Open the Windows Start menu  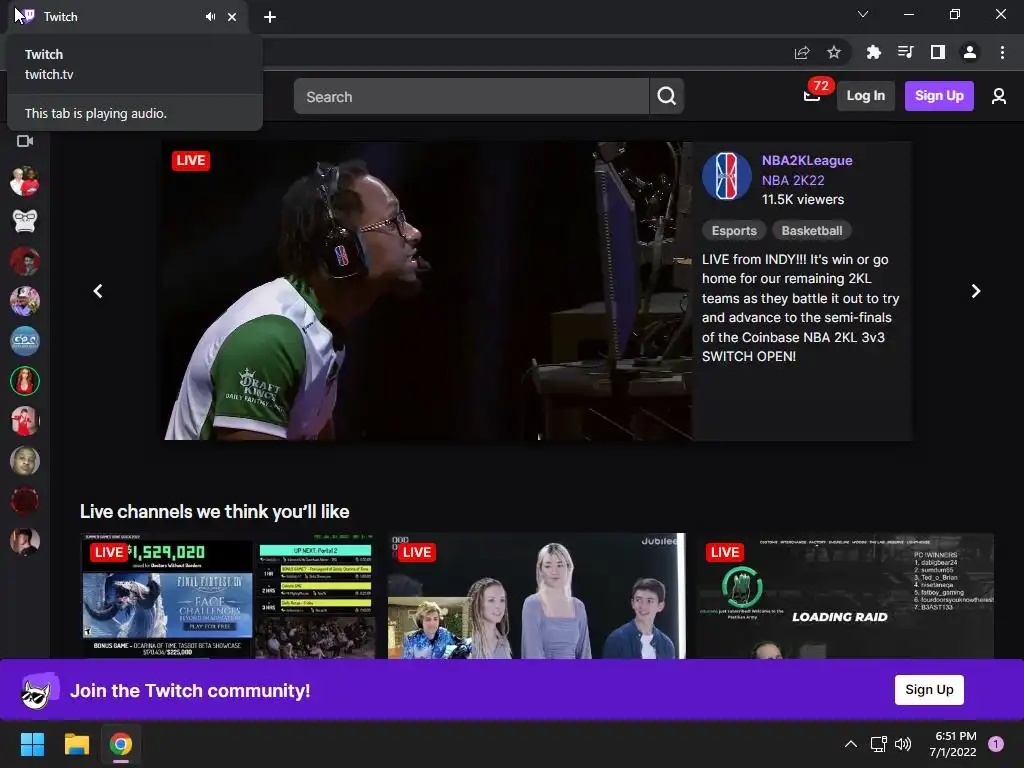(x=32, y=744)
